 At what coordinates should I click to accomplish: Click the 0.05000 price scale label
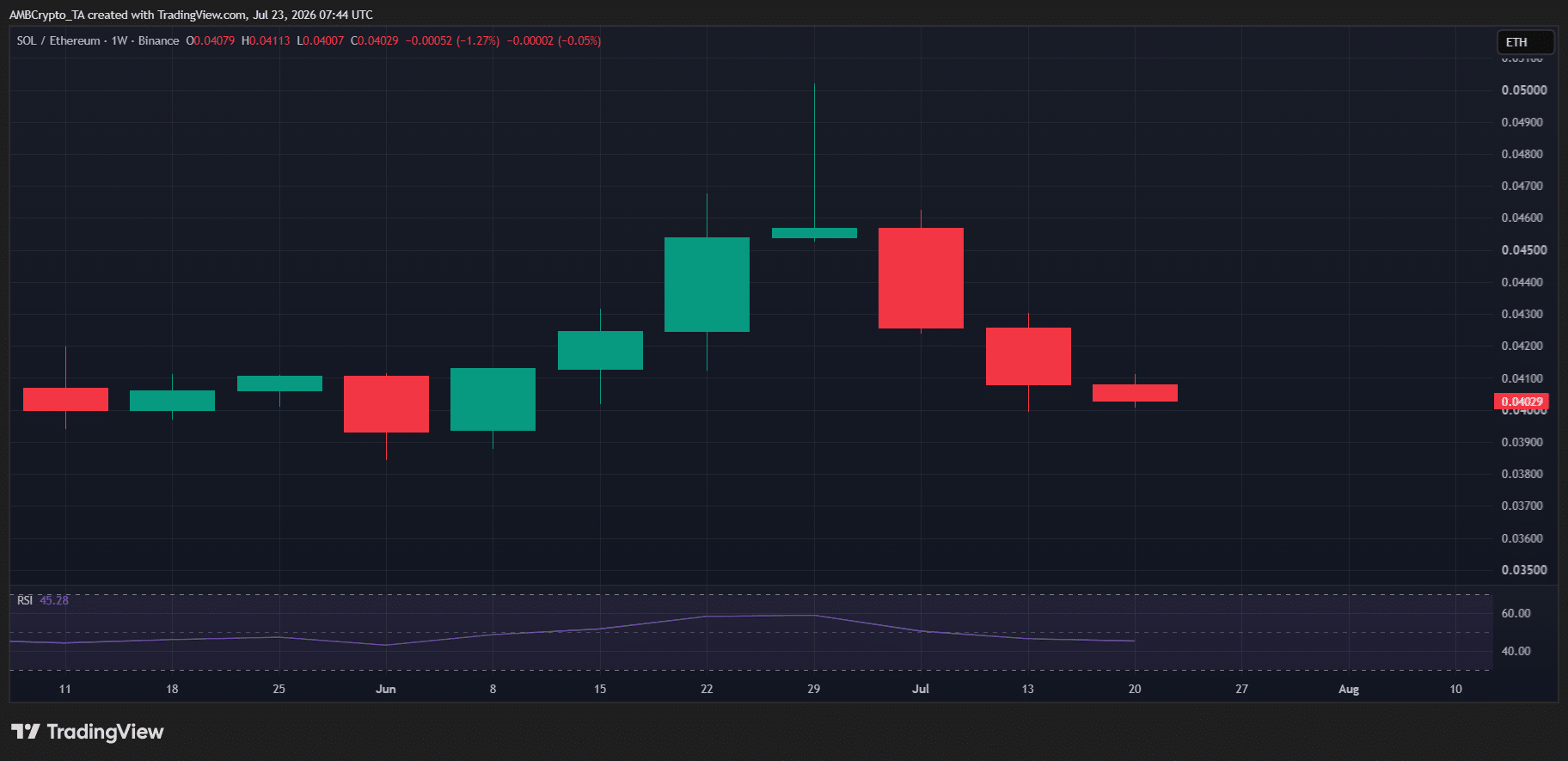(1524, 90)
